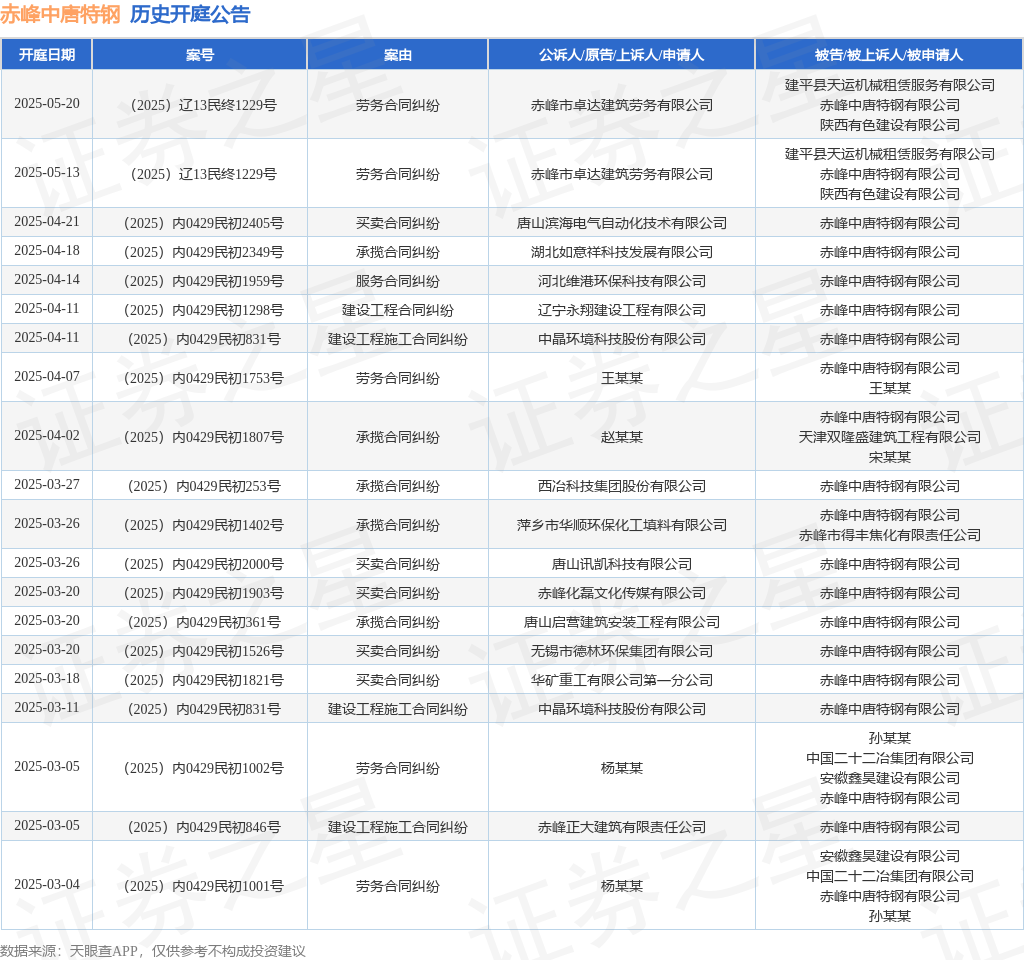This screenshot has width=1024, height=960.
Task: Click the 开庭日期 column header
Action: (x=46, y=55)
